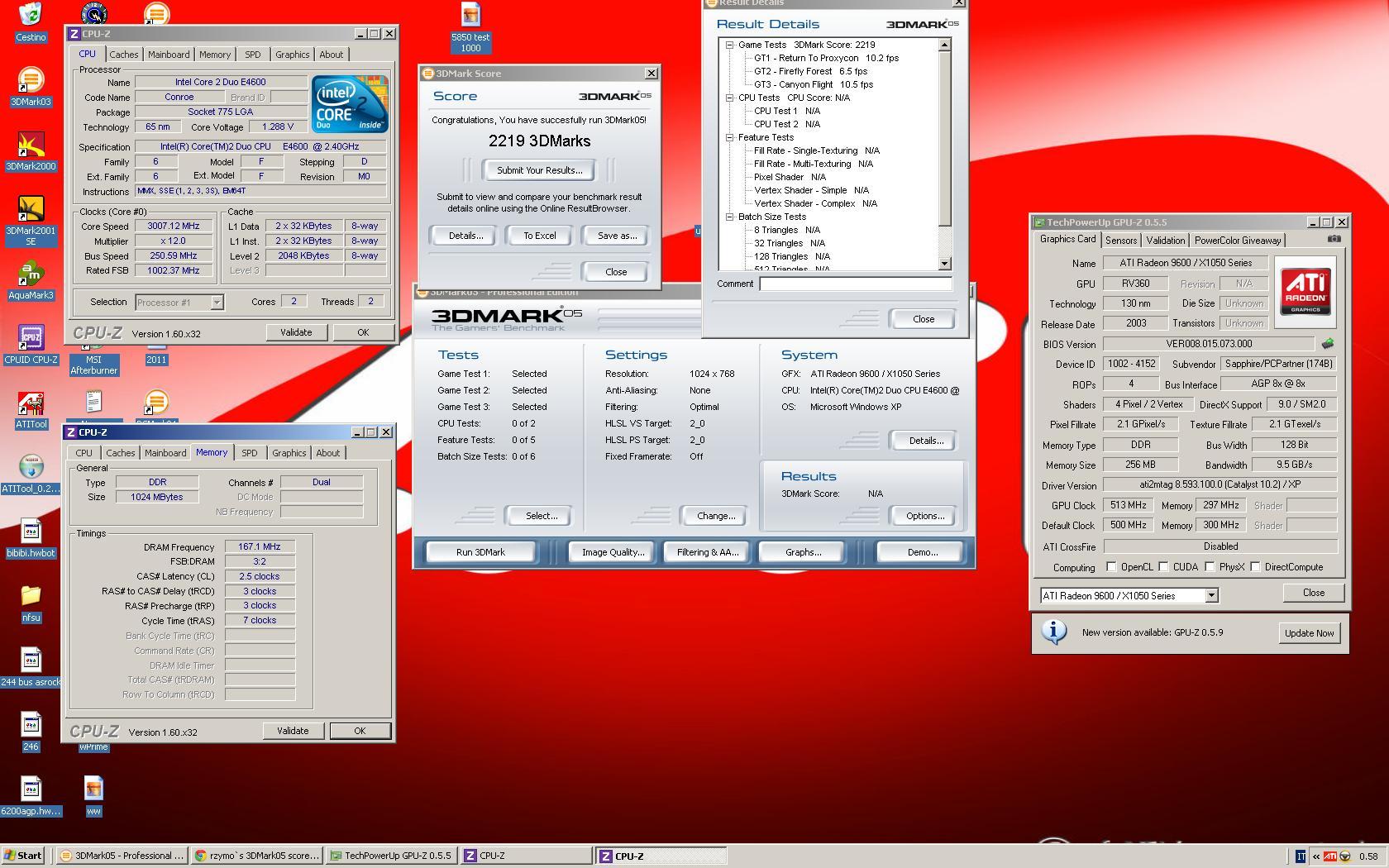Click the info icon in GPU-Z update notice
1389x868 pixels.
pyautogui.click(x=1053, y=632)
